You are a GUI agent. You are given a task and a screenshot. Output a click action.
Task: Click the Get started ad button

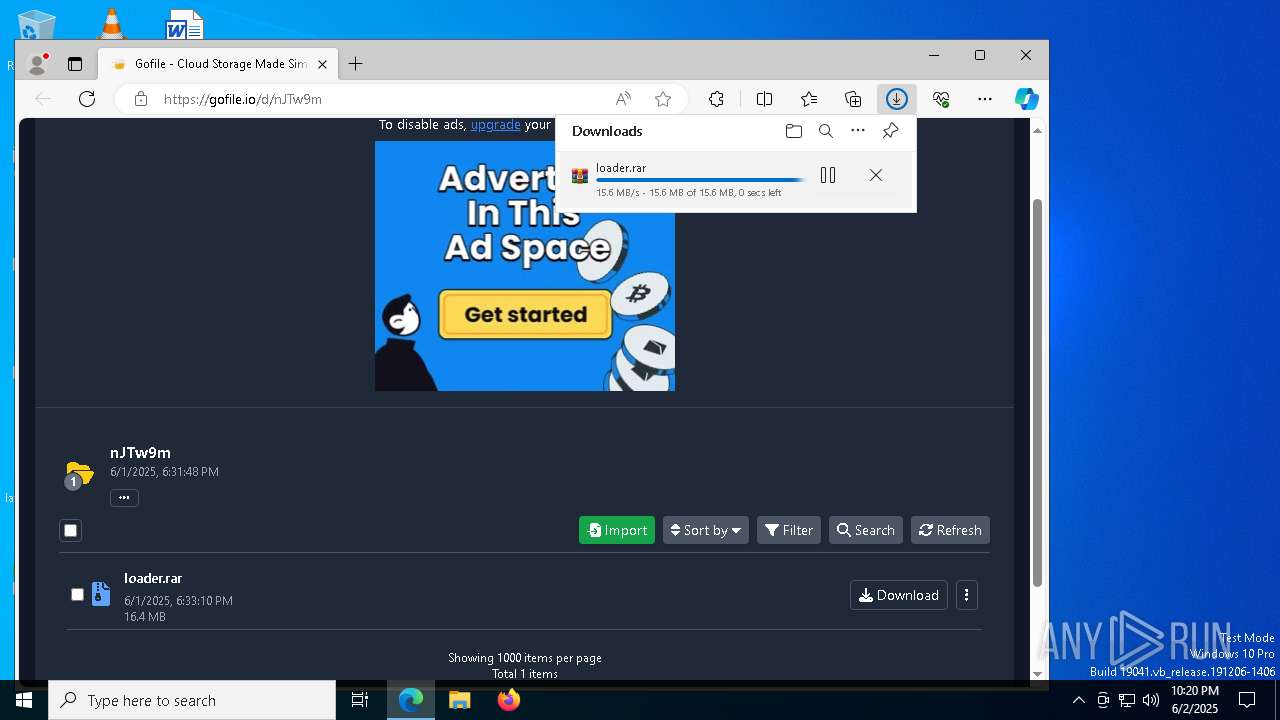coord(525,314)
